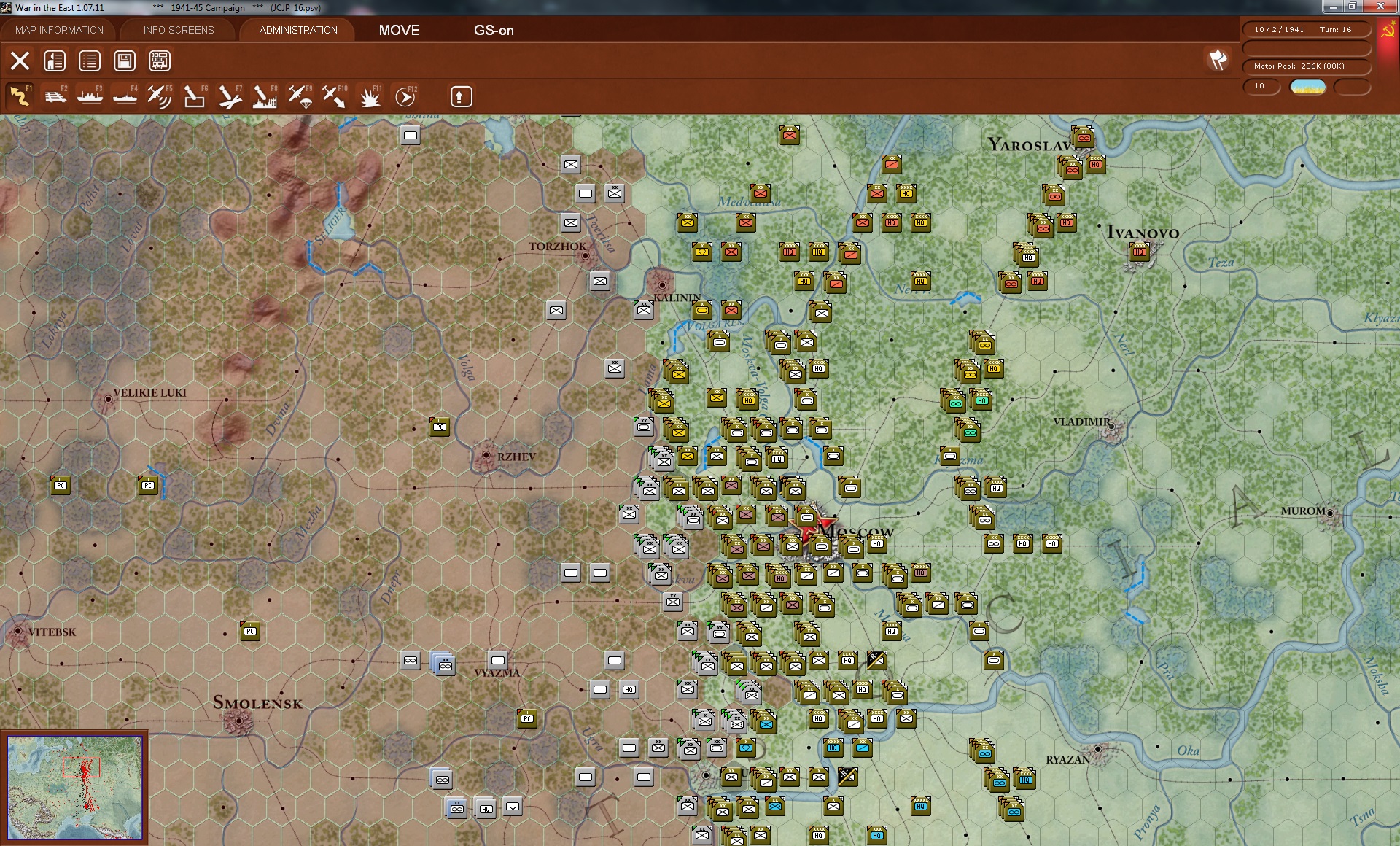Click the MOVE mode label
Image resolution: width=1400 pixels, height=846 pixels.
pos(399,30)
